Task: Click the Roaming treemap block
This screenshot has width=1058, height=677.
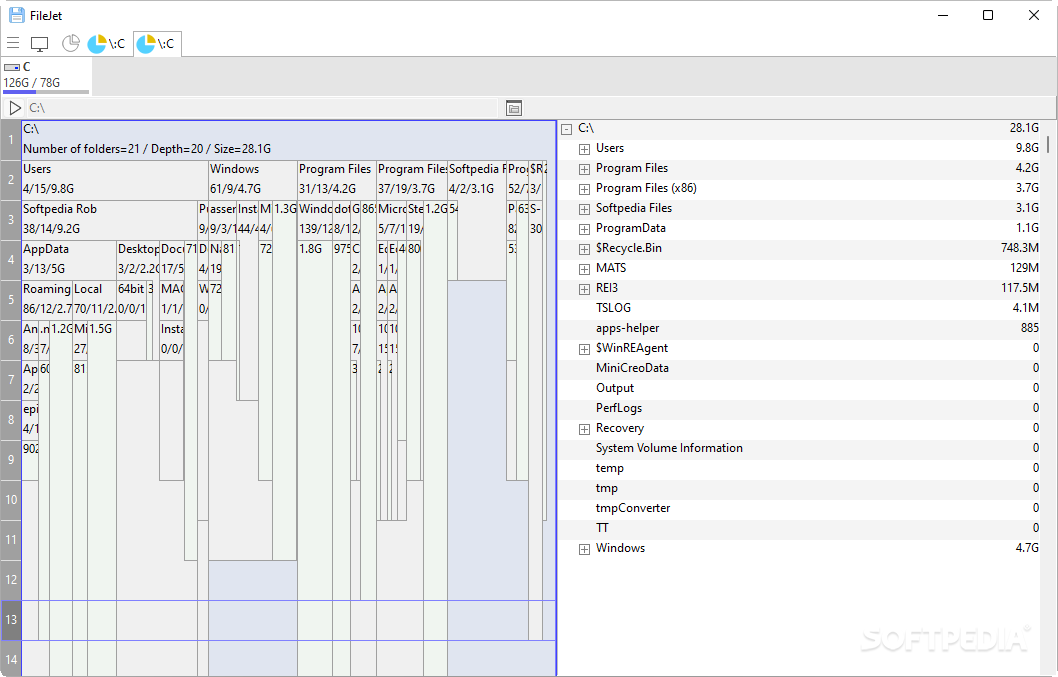Action: [47, 299]
